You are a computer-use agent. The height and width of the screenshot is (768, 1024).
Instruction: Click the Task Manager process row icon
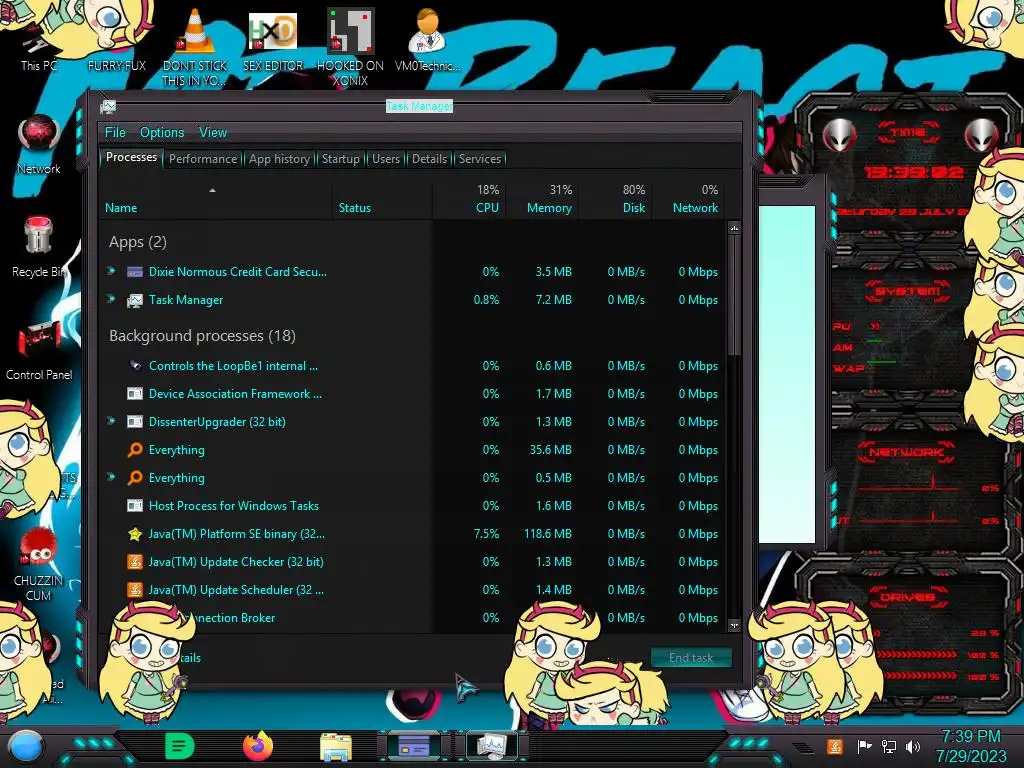coord(135,300)
